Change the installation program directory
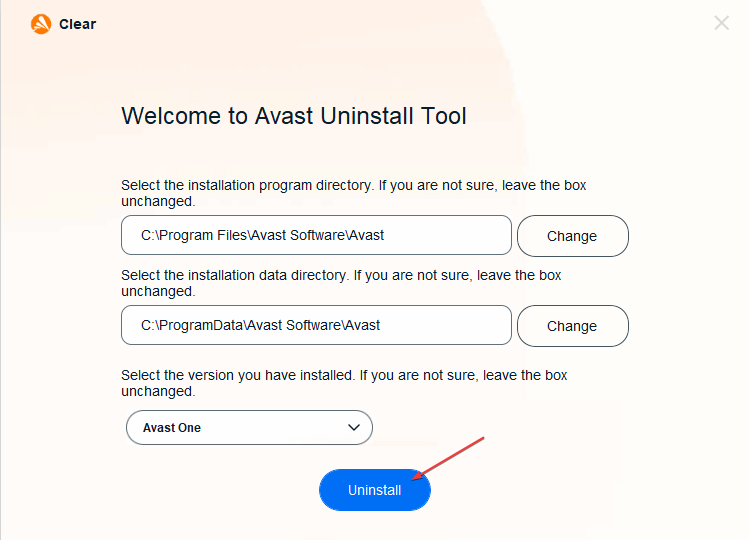The image size is (749, 540). [x=572, y=236]
